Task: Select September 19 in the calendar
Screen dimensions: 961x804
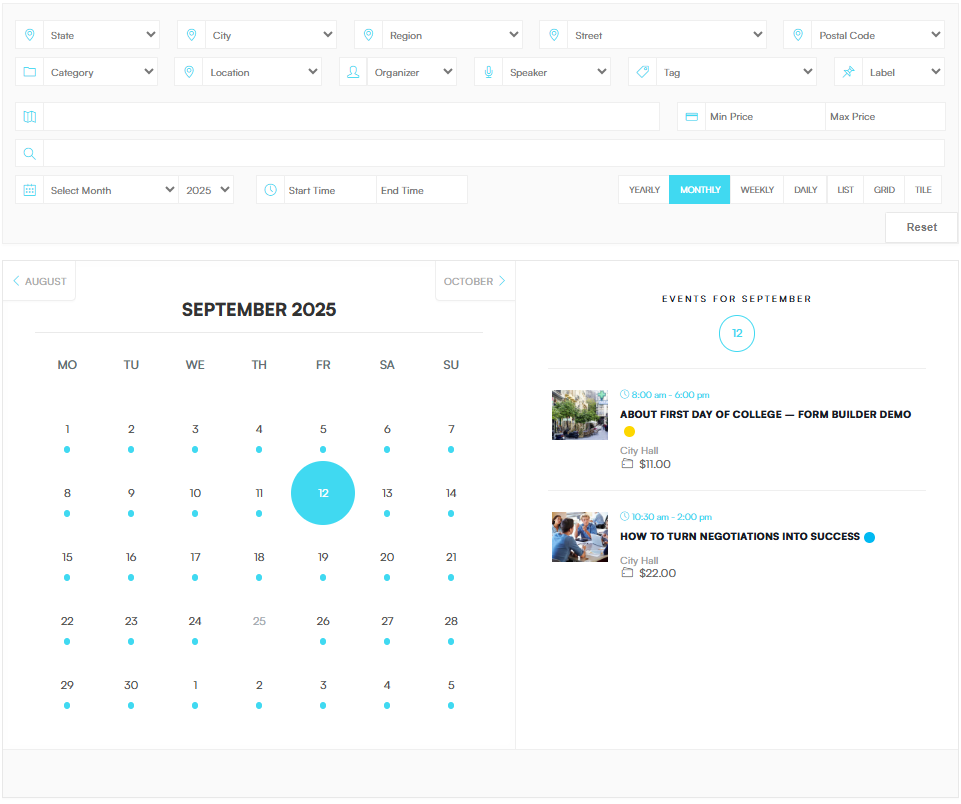Action: pos(323,558)
